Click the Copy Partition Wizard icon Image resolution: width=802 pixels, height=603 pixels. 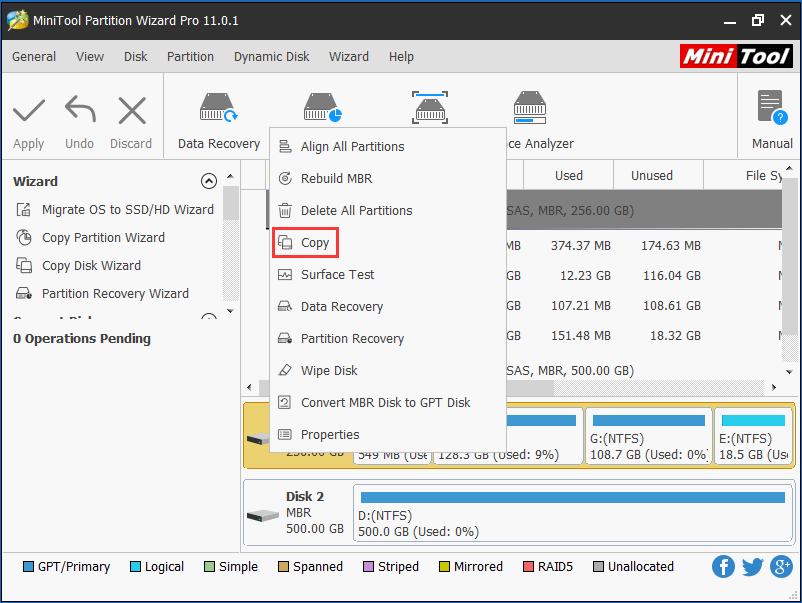point(24,237)
